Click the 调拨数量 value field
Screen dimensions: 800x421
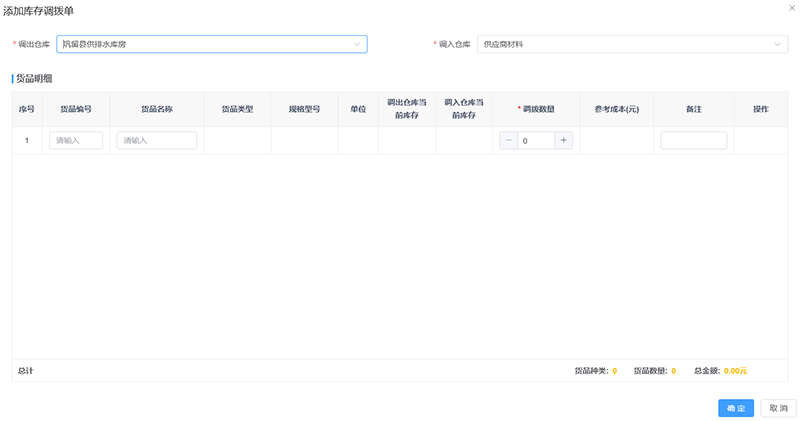click(536, 140)
